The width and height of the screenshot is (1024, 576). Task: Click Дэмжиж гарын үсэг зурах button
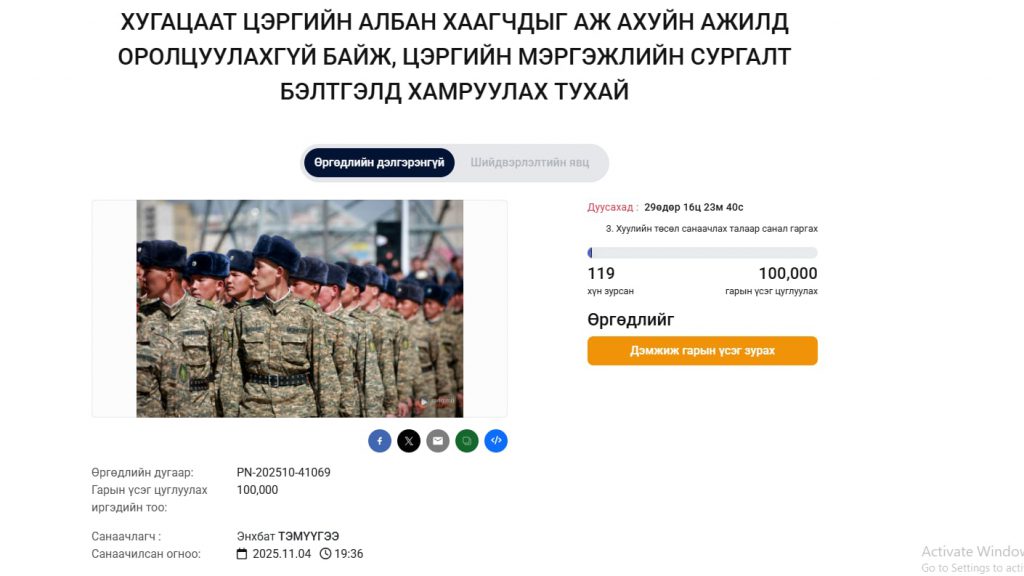(702, 351)
